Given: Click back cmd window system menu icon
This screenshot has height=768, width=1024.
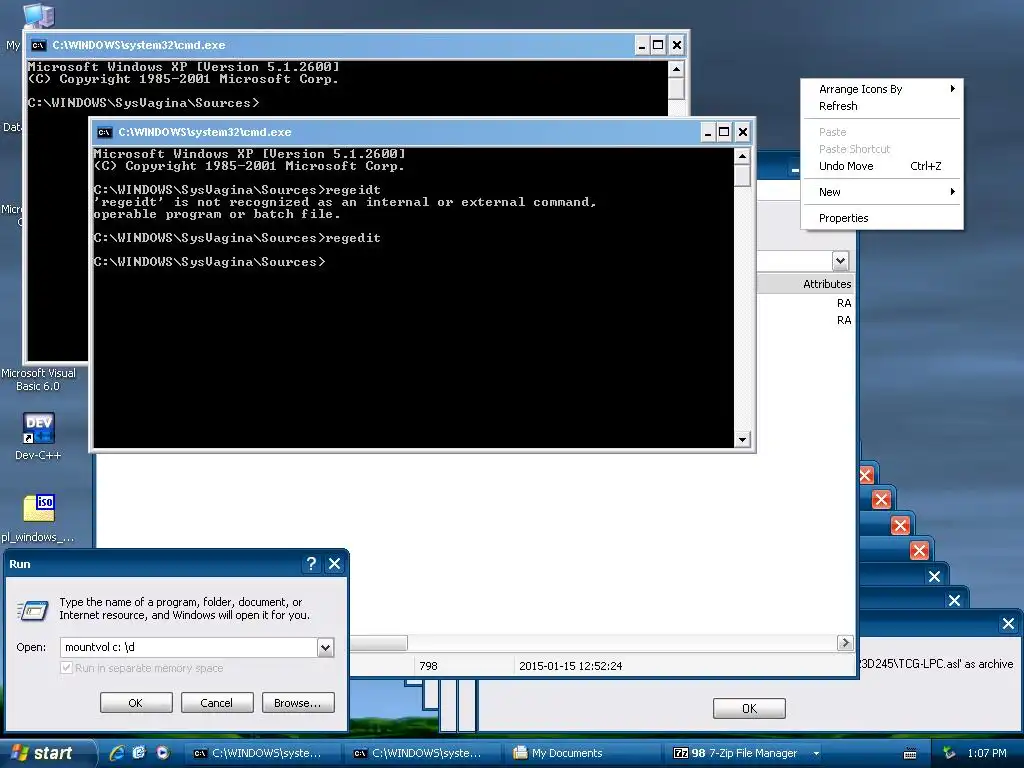Looking at the screenshot, I should click(39, 46).
